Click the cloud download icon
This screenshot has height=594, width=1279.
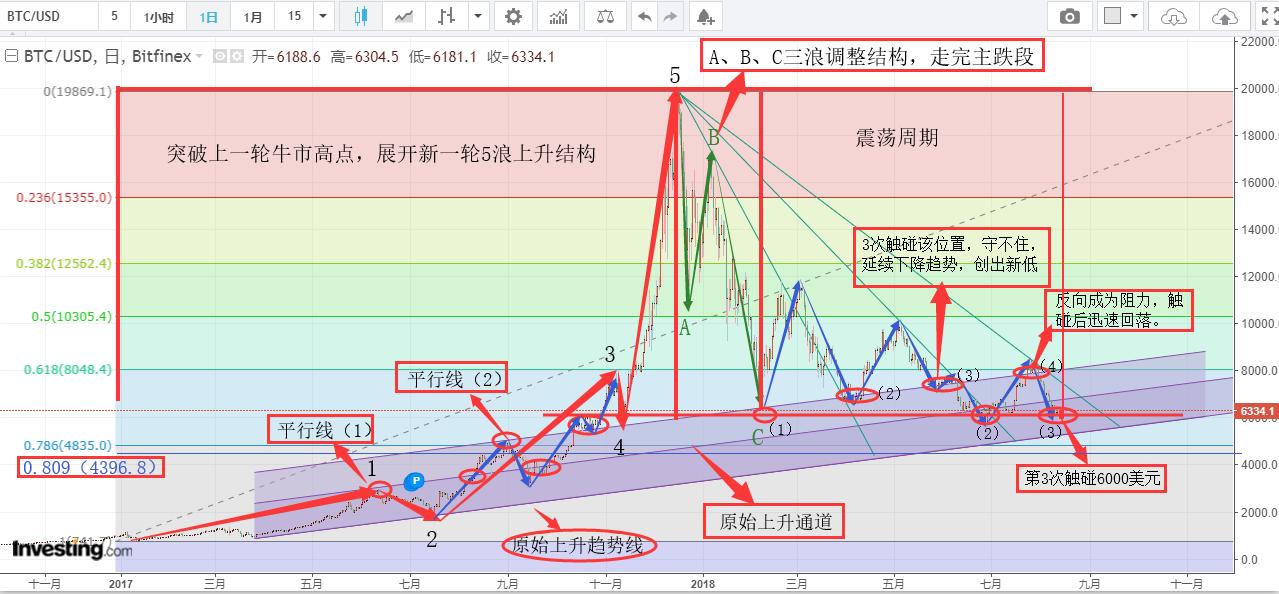pyautogui.click(x=1172, y=16)
